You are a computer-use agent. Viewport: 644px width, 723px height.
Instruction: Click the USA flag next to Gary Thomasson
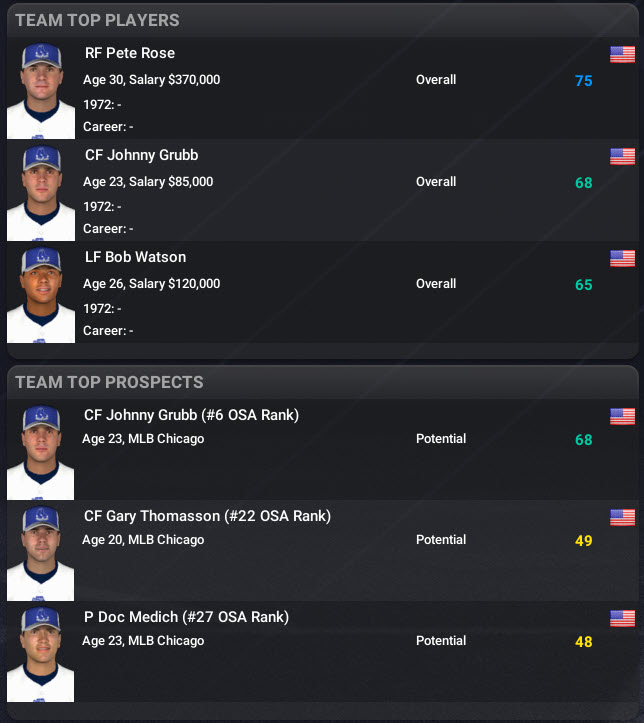click(x=622, y=517)
